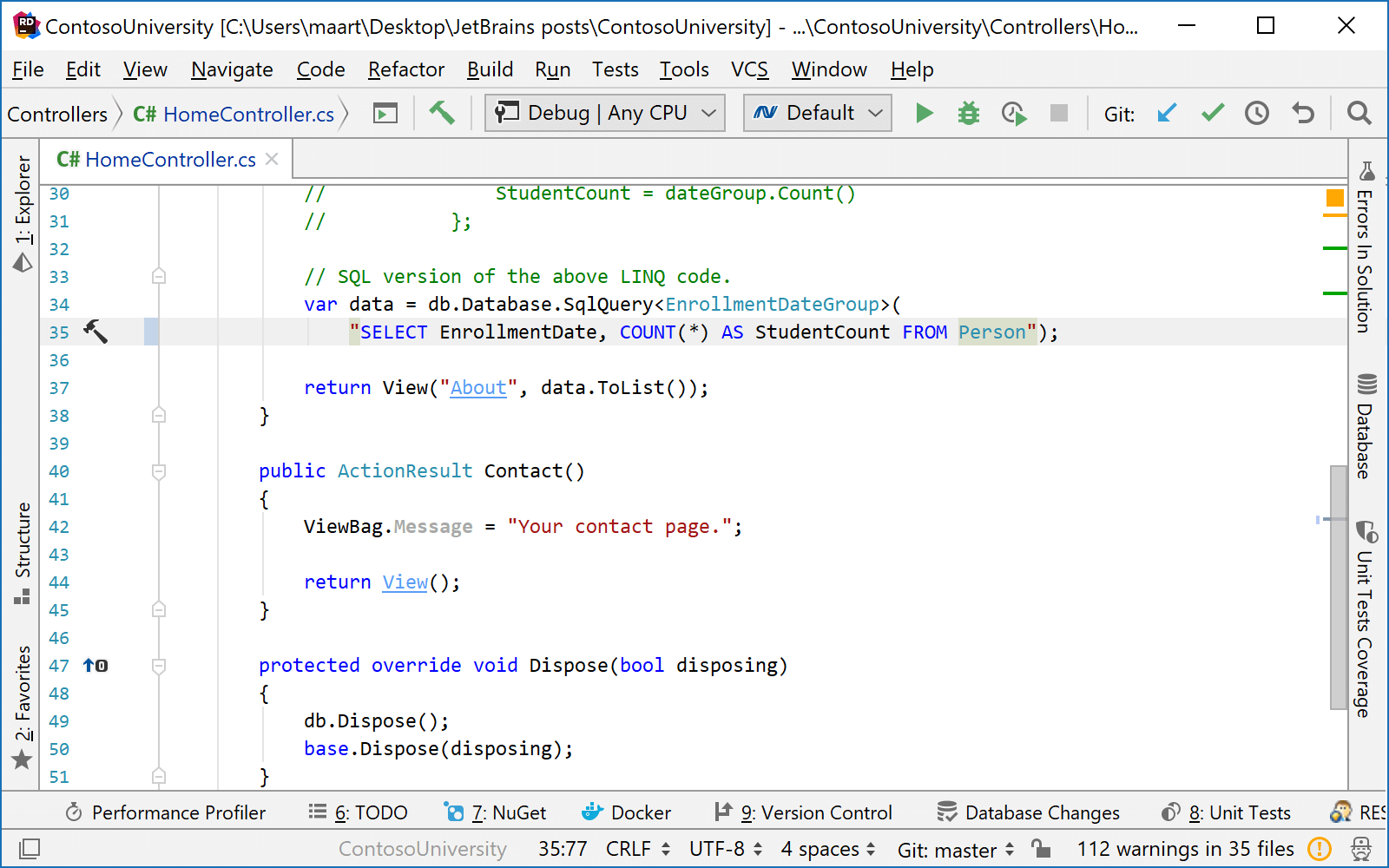The width and height of the screenshot is (1389, 868).
Task: Open the Build menu
Action: click(490, 69)
